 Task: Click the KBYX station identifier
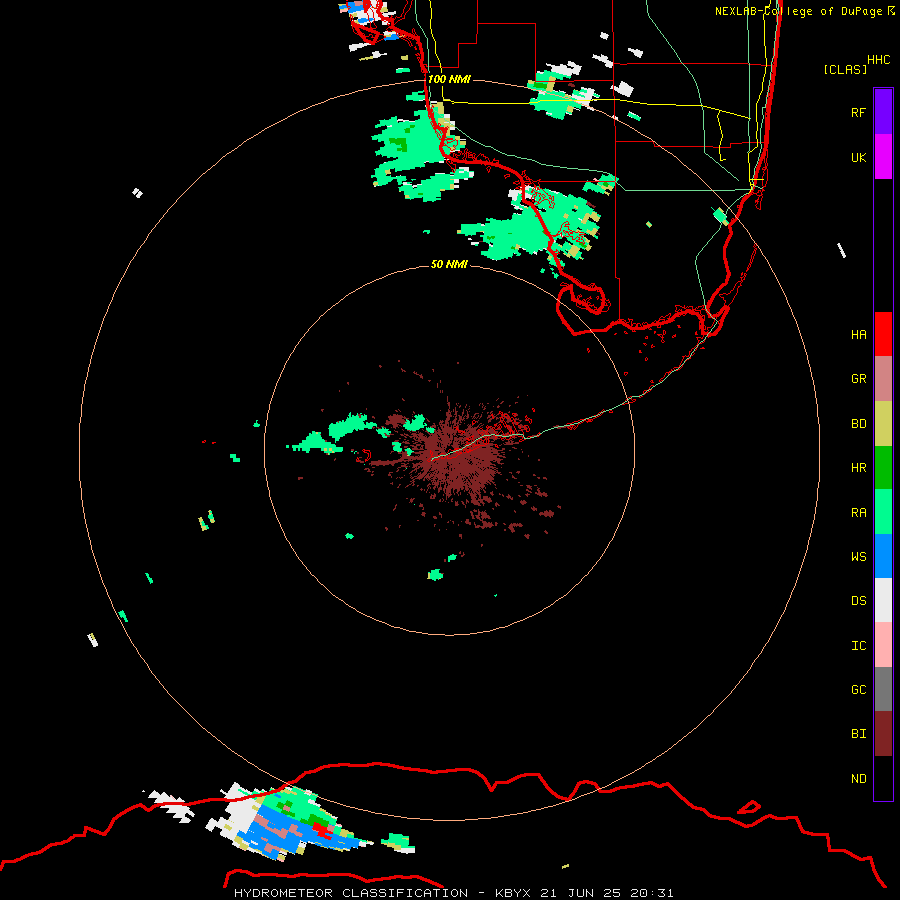coord(515,893)
